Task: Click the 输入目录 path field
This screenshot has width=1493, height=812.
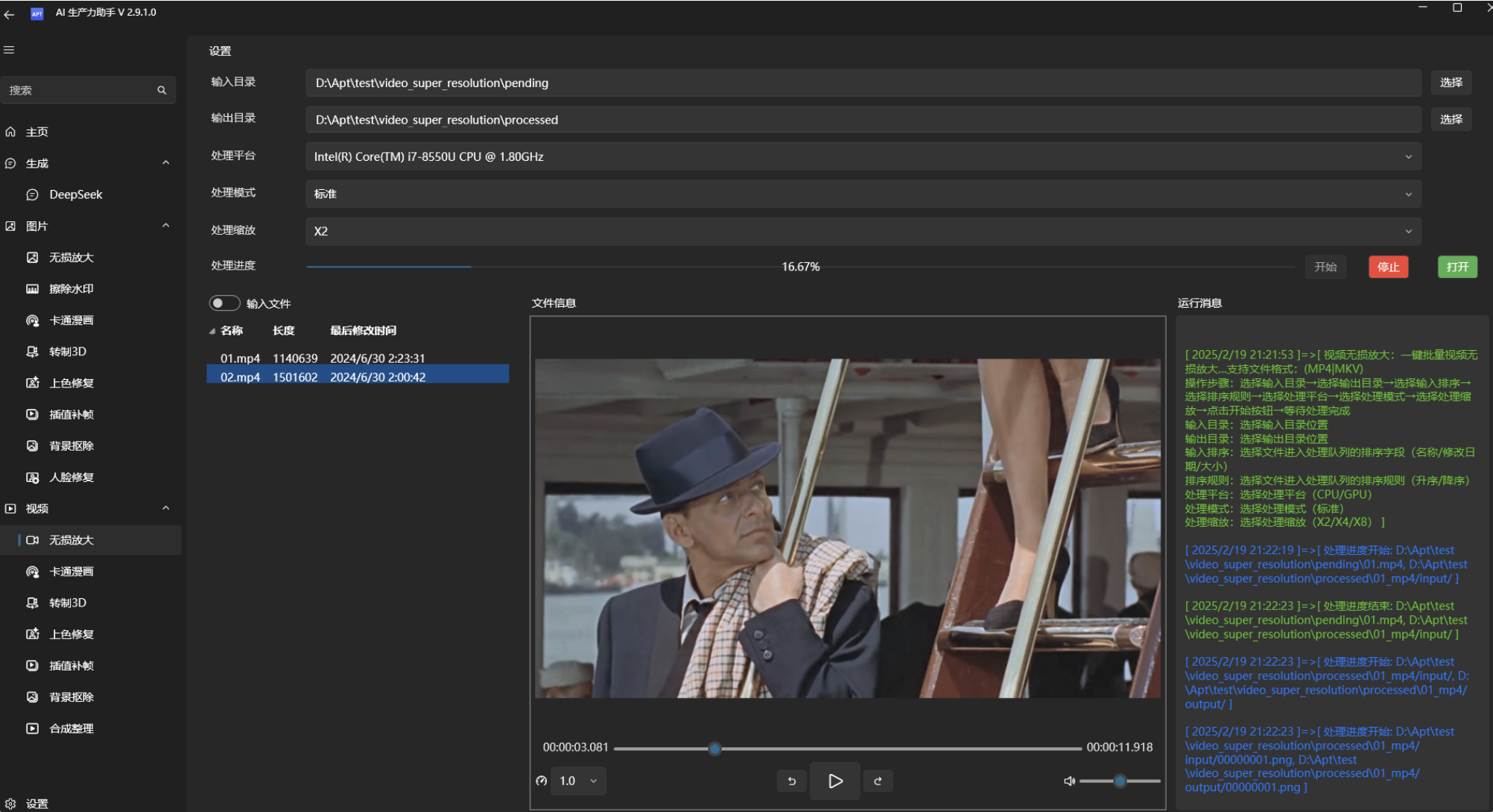Action: click(863, 83)
